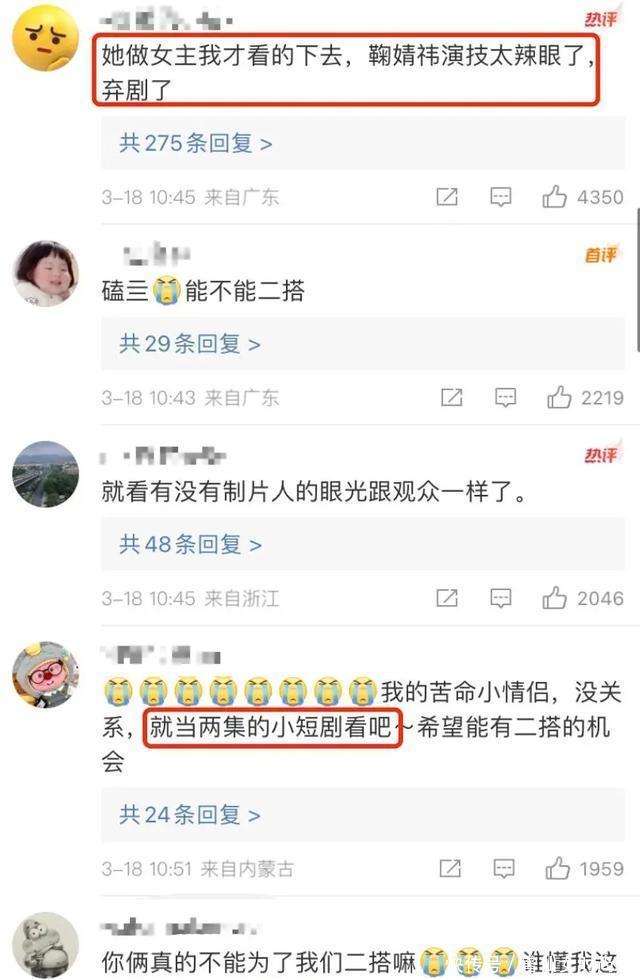640x979 pixels.
Task: Expand 共24条回复 replies
Action: (190, 815)
